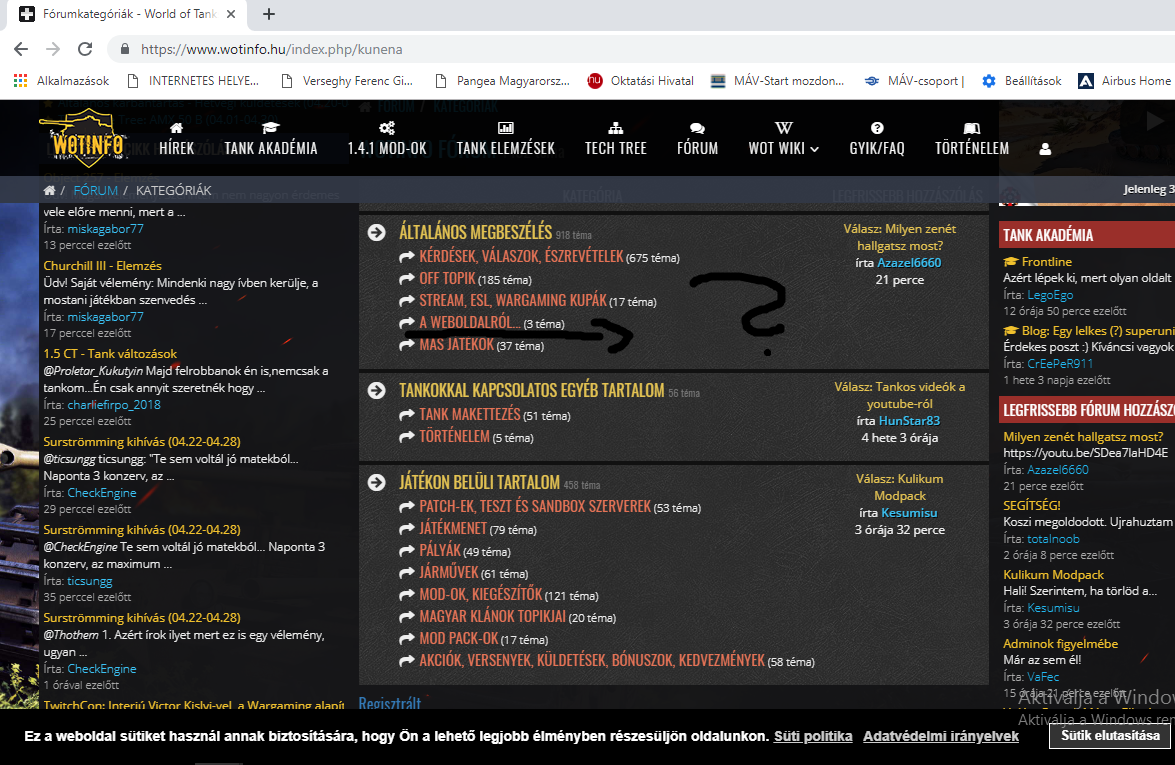Open KÉRDÉSEK, VÁLASZOK, ÉSZREVÉTELEK subforum

[x=521, y=256]
